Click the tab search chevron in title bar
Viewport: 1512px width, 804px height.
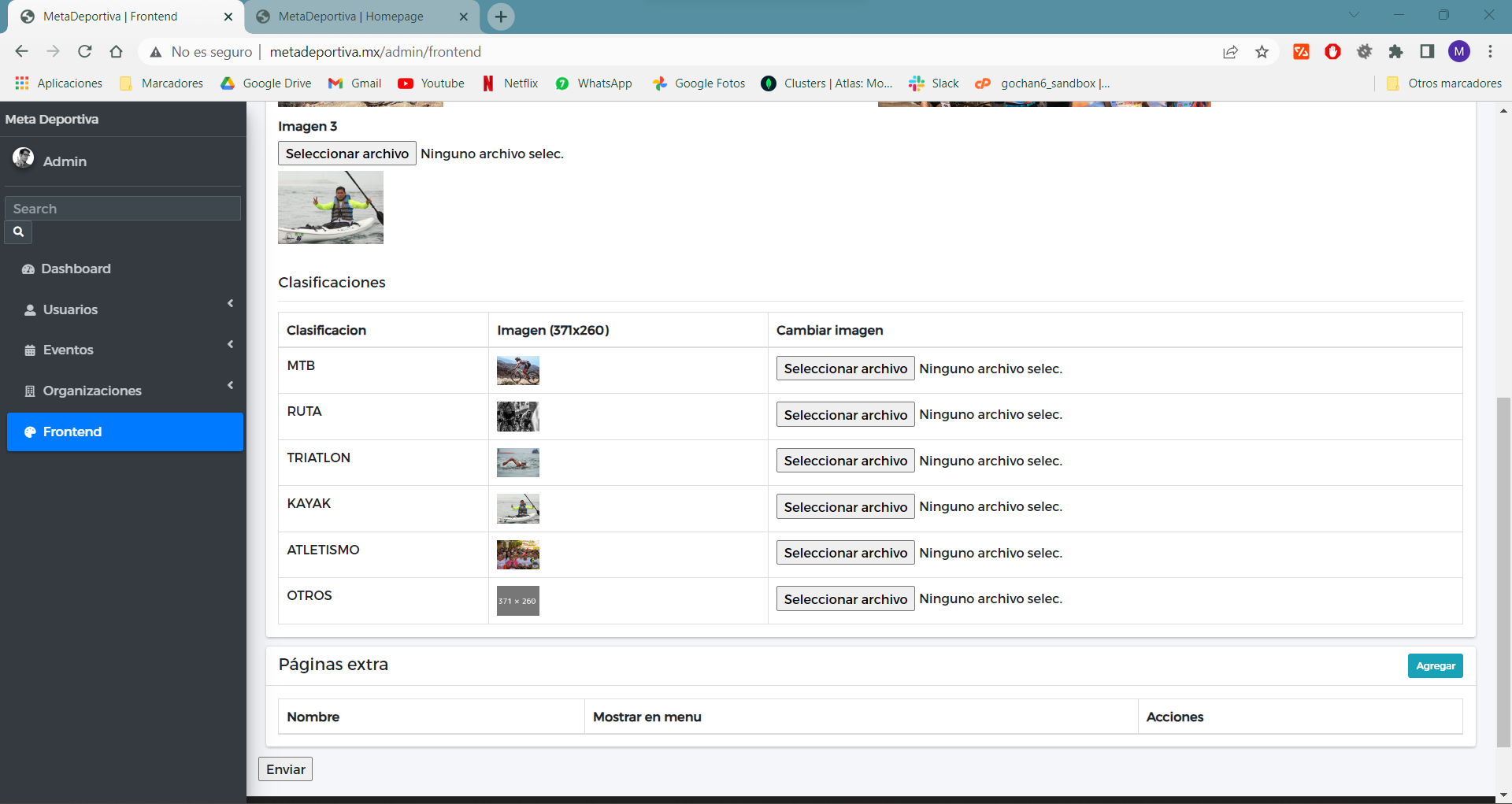point(1354,15)
